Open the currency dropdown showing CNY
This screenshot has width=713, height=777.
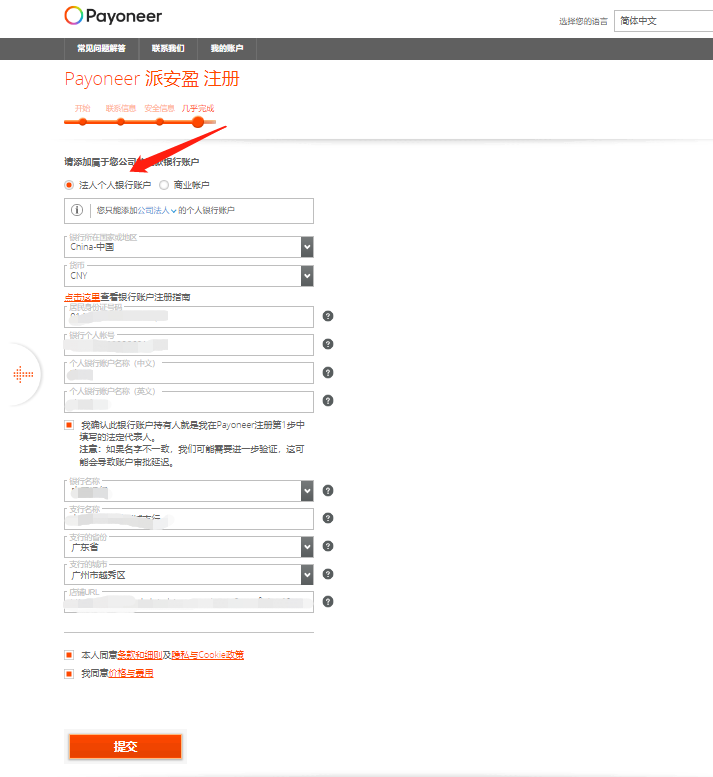coord(189,276)
